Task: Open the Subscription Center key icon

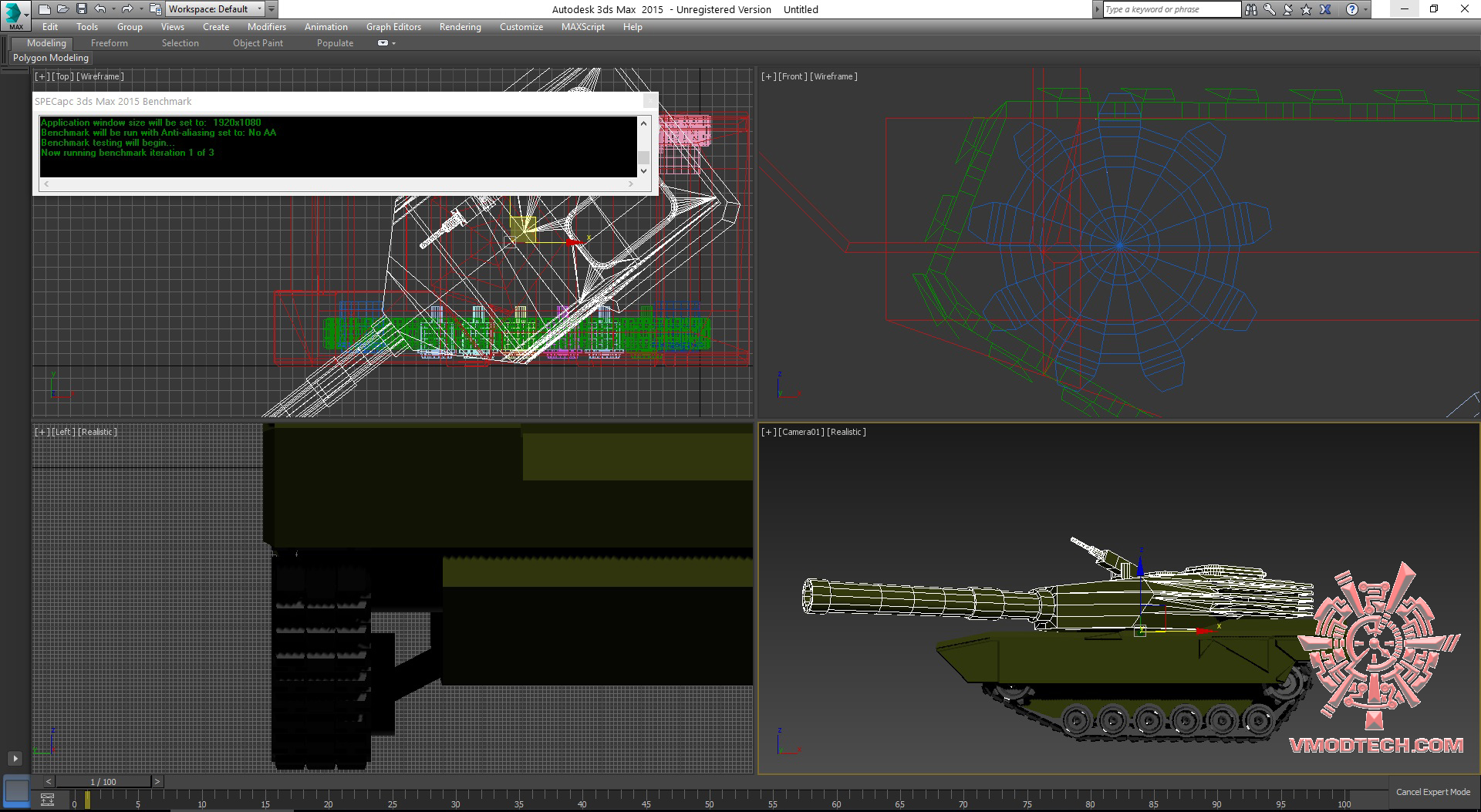Action: (x=1269, y=9)
